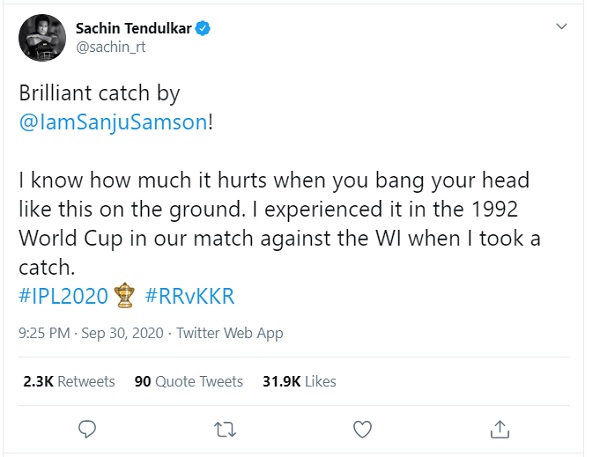Retweet this tweet using the retweet icon
The width and height of the screenshot is (600, 457).
[225, 429]
